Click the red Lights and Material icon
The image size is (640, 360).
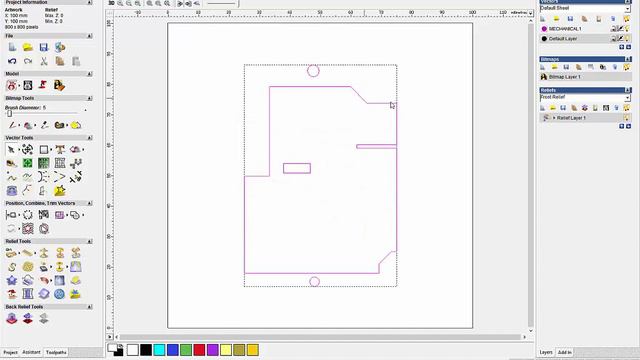[x=43, y=85]
